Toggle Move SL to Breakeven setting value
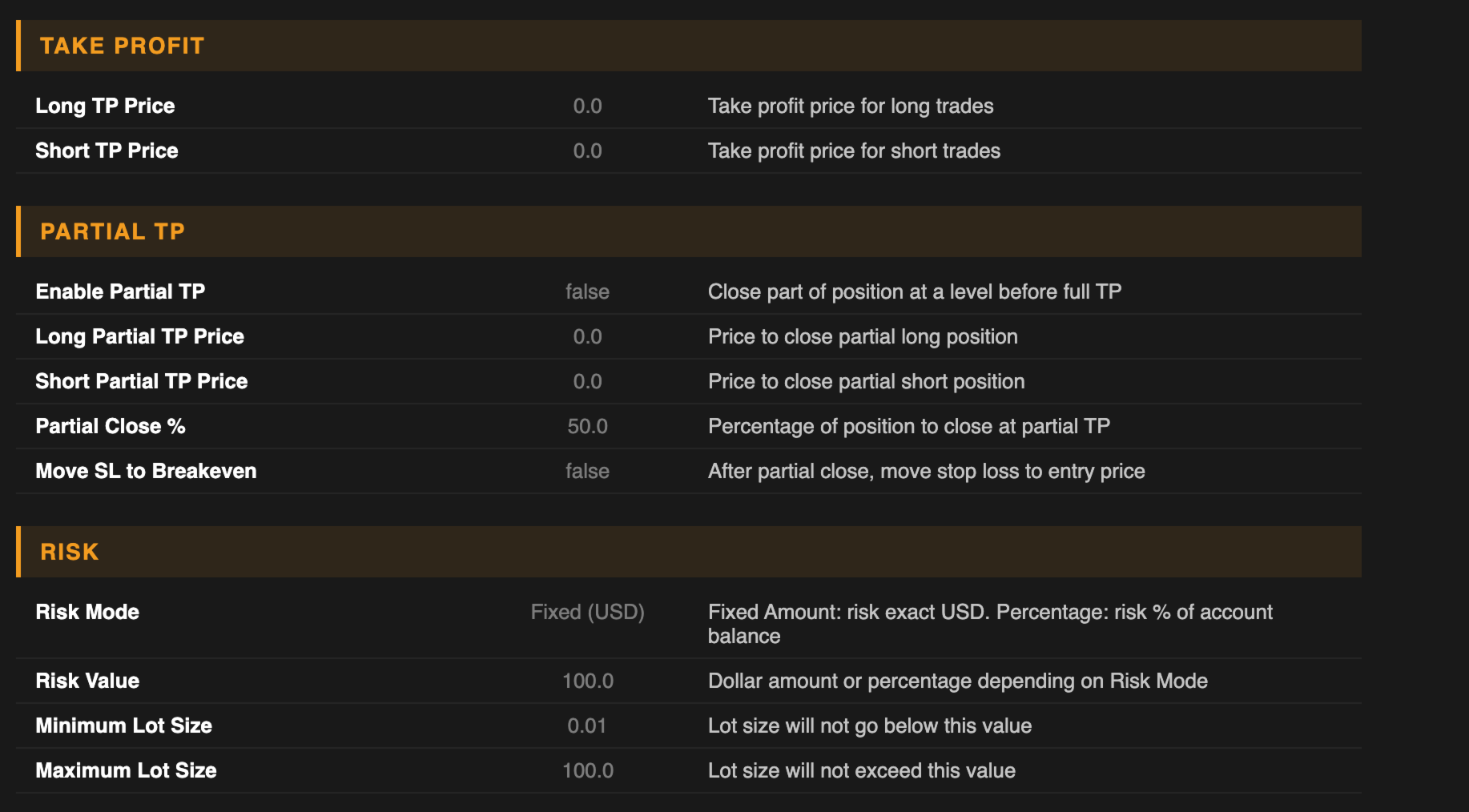Viewport: 1469px width, 812px height. (587, 471)
